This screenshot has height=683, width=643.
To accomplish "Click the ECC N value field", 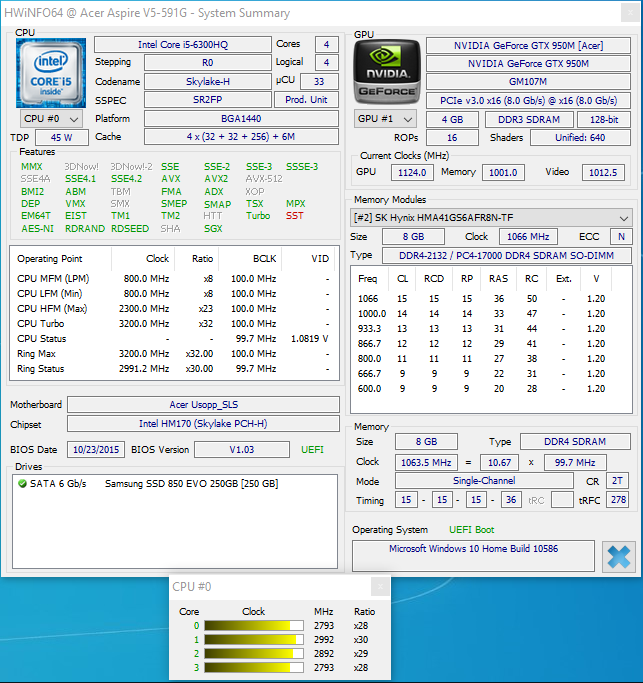I will pos(621,237).
